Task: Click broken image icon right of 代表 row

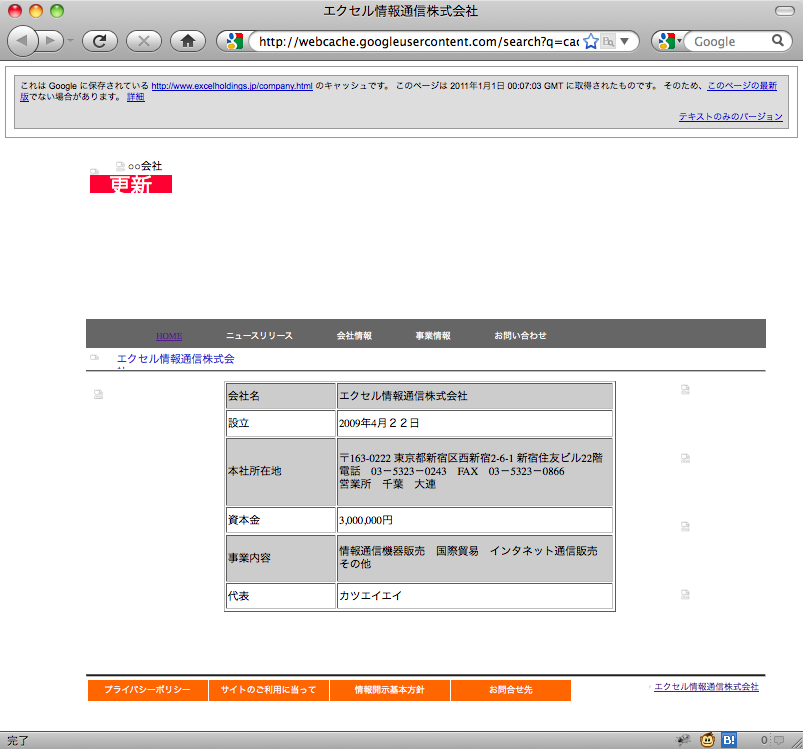Action: [685, 594]
